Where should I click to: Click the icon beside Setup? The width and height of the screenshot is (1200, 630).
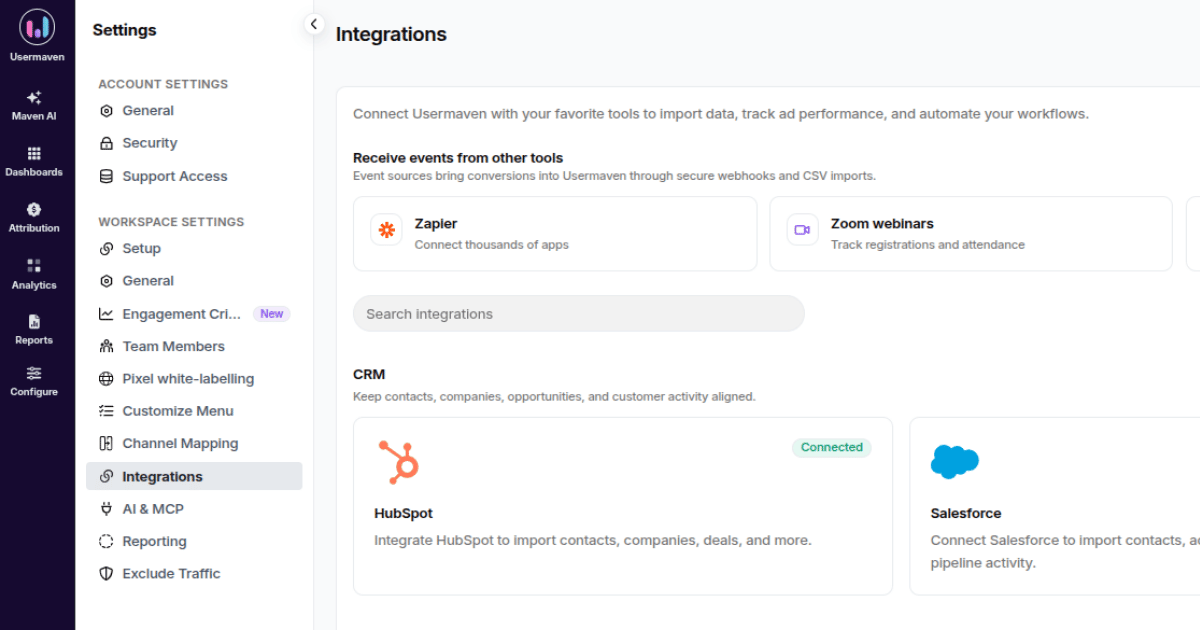(x=106, y=249)
